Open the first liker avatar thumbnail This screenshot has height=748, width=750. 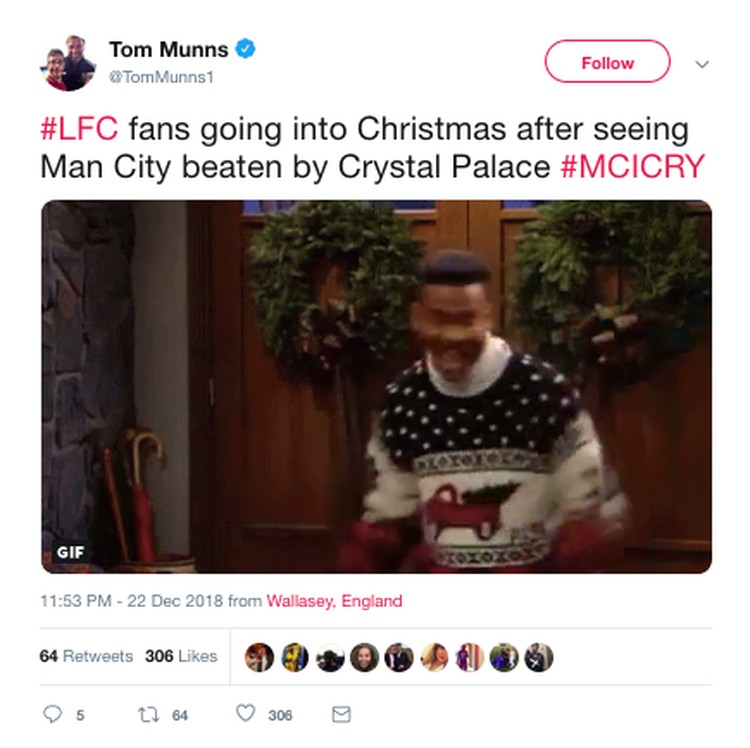(259, 657)
